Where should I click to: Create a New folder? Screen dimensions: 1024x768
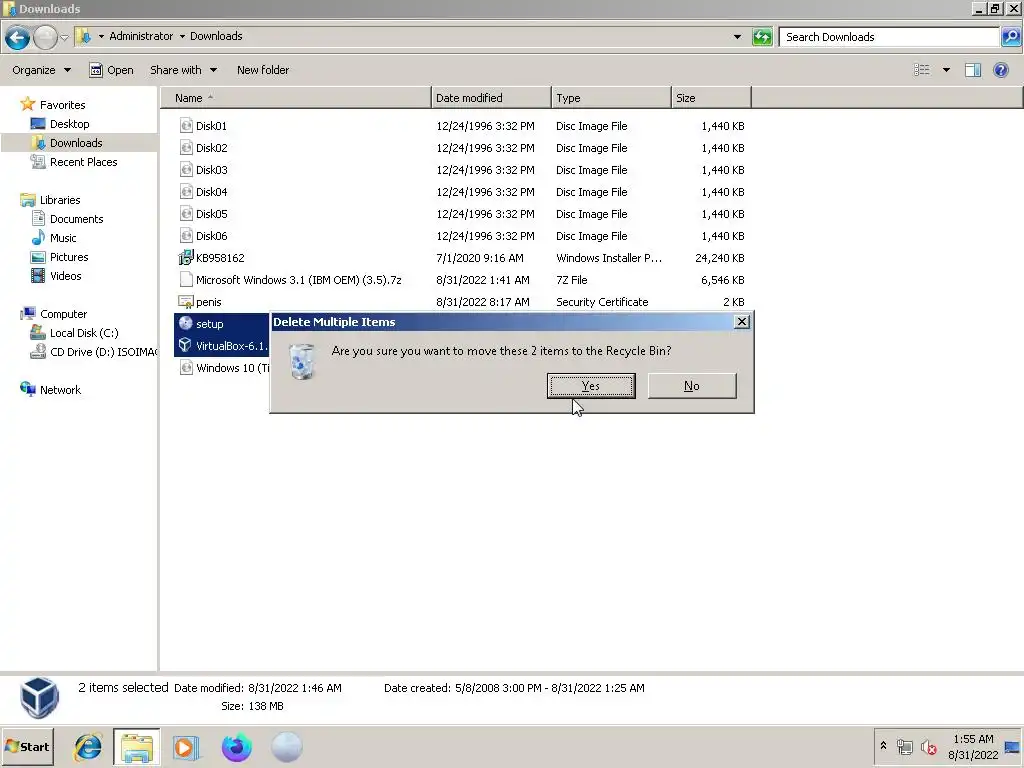pos(263,70)
